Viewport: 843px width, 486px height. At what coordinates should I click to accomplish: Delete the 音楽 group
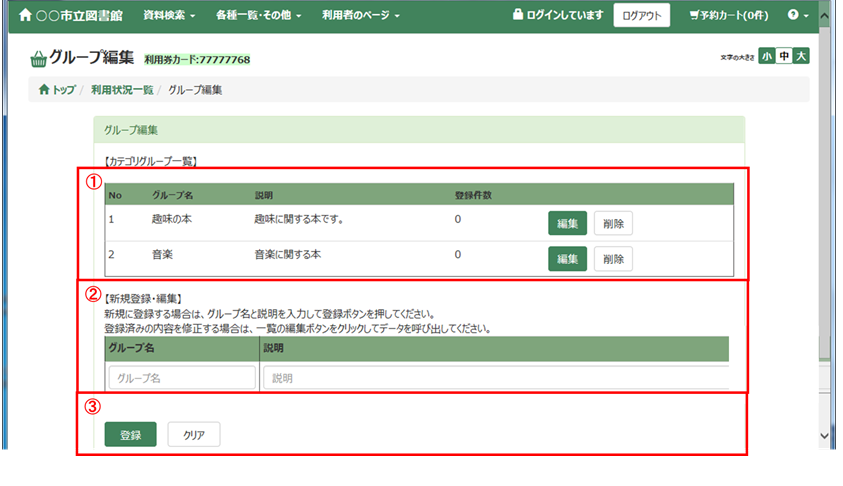click(613, 259)
